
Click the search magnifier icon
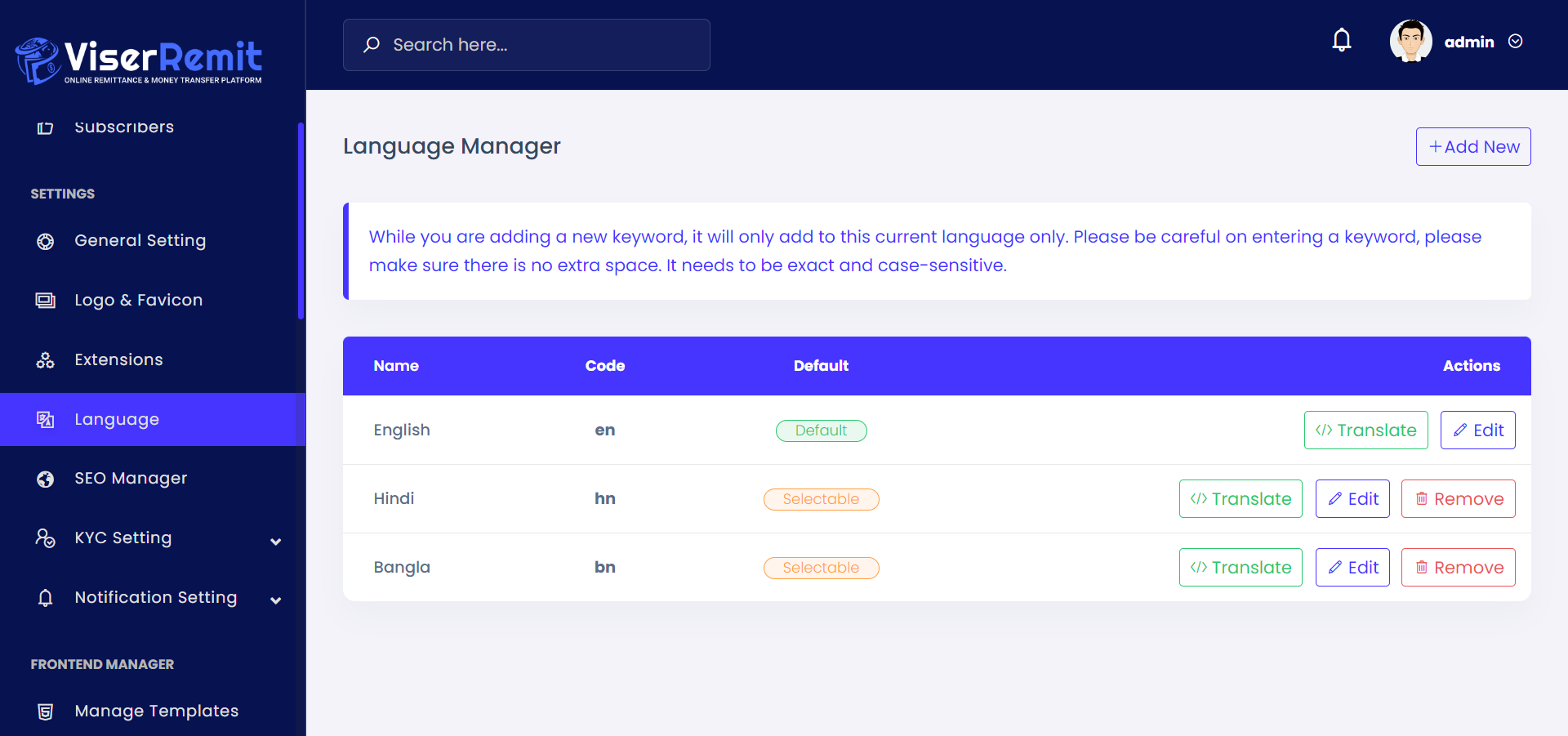point(372,45)
